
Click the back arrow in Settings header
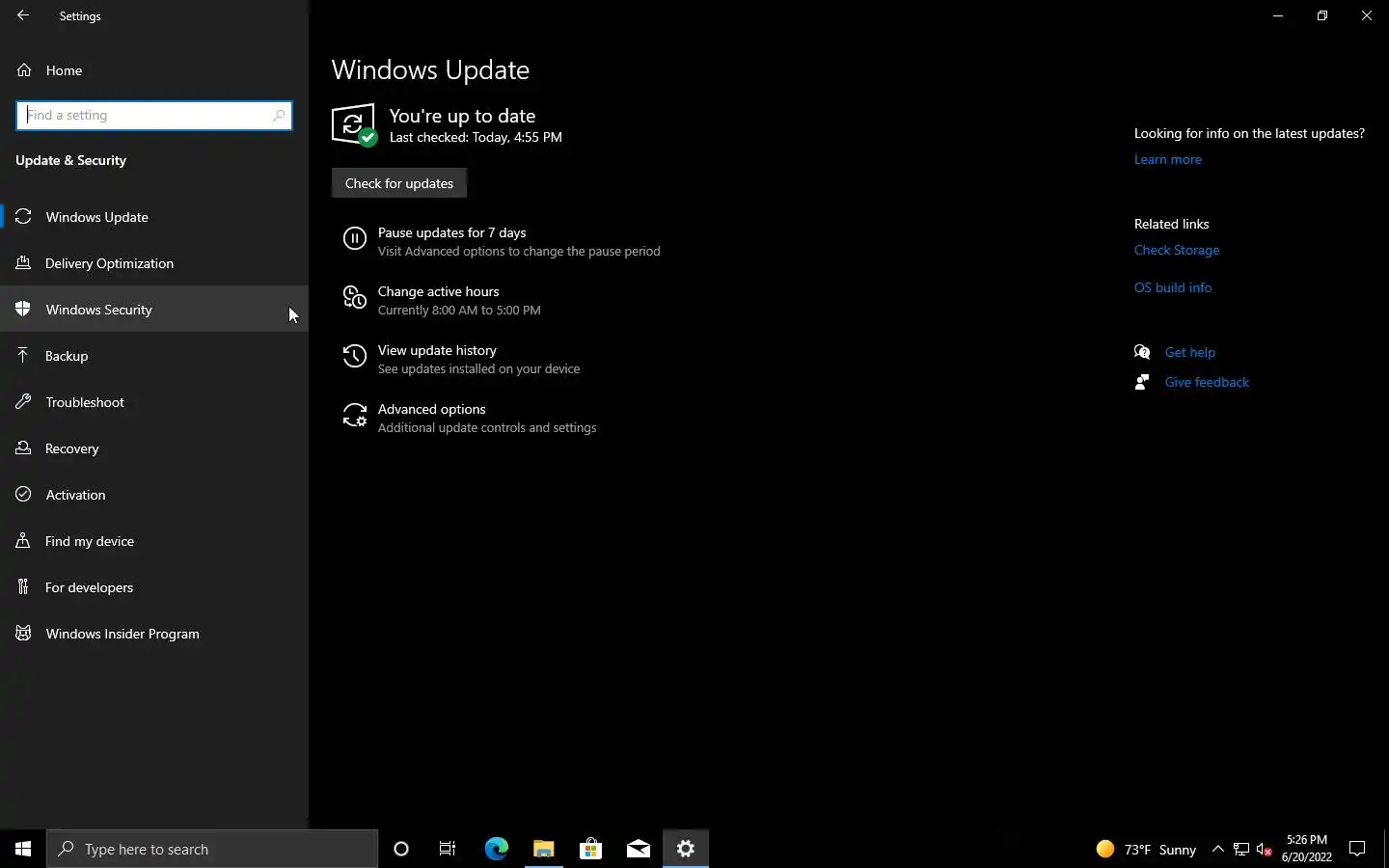pos(23,15)
